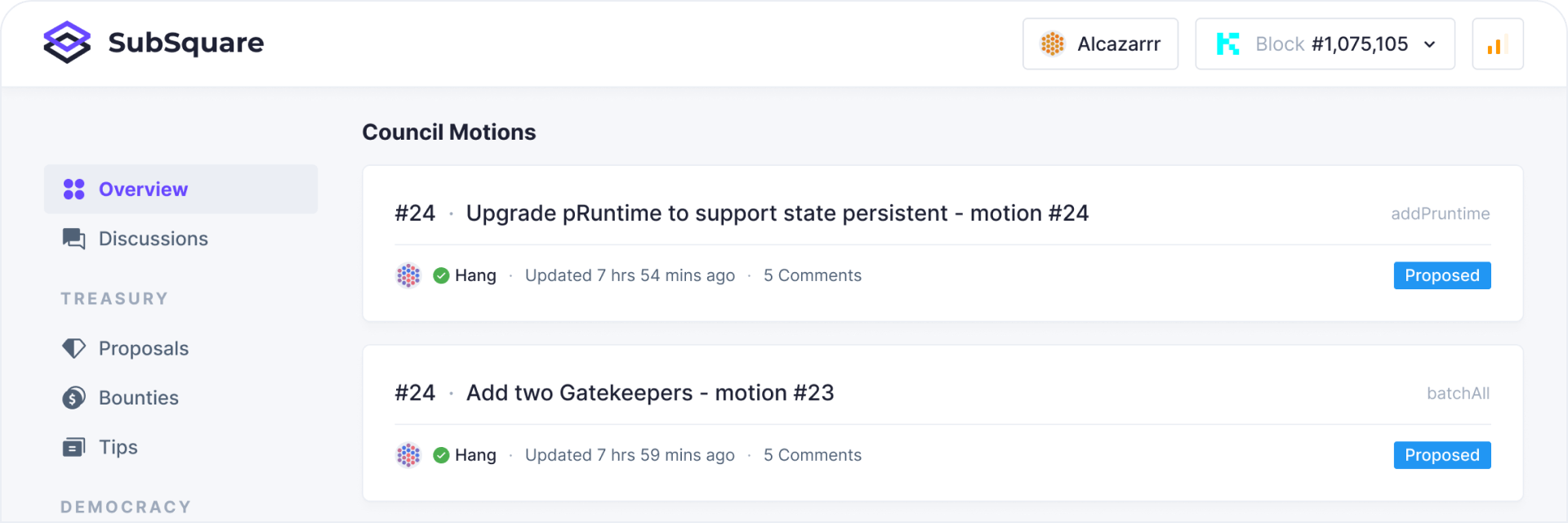Click the chevron beside the block number
This screenshot has height=523, width=1568.
click(1429, 44)
